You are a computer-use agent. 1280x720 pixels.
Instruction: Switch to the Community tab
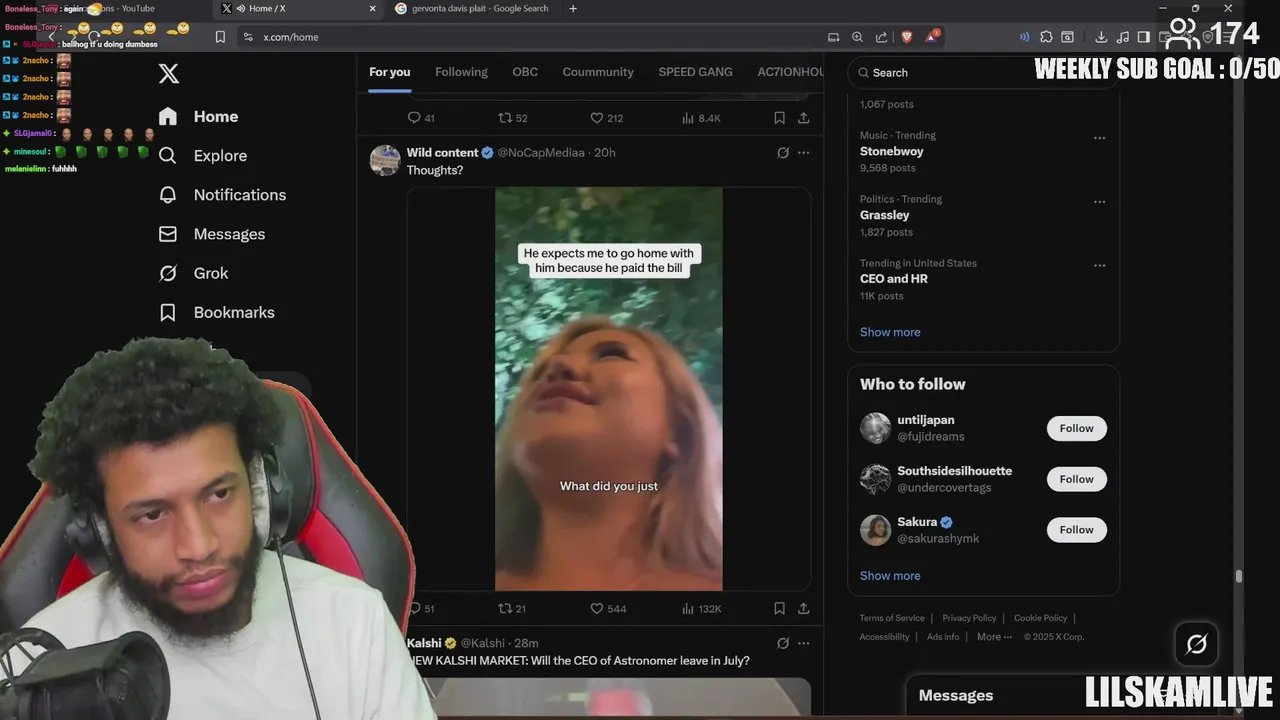(598, 72)
